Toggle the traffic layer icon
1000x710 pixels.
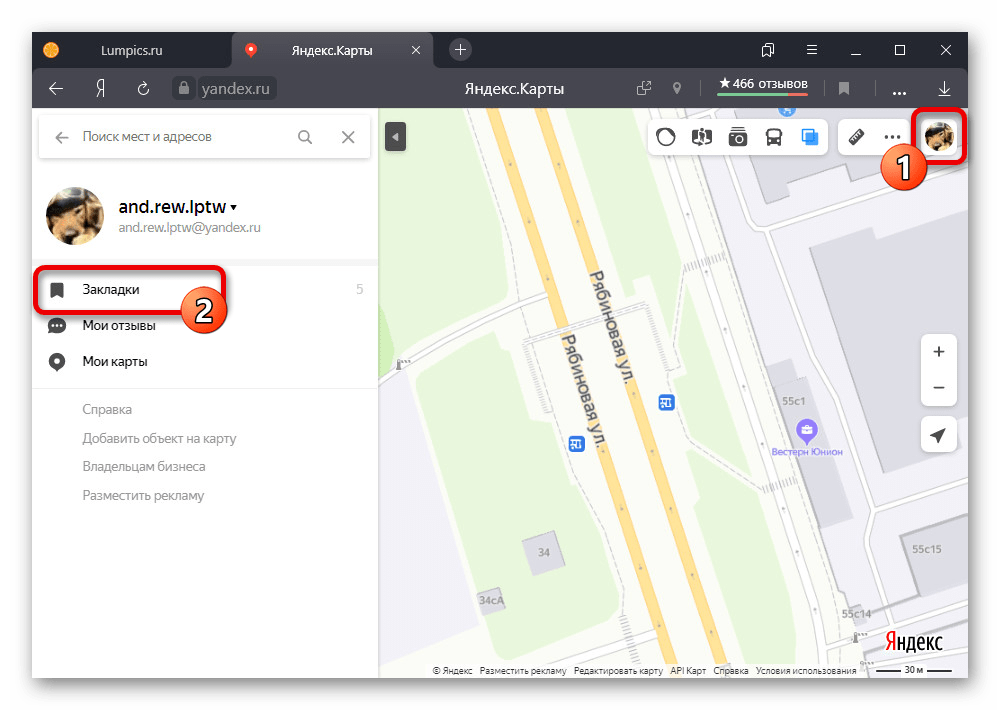[666, 137]
